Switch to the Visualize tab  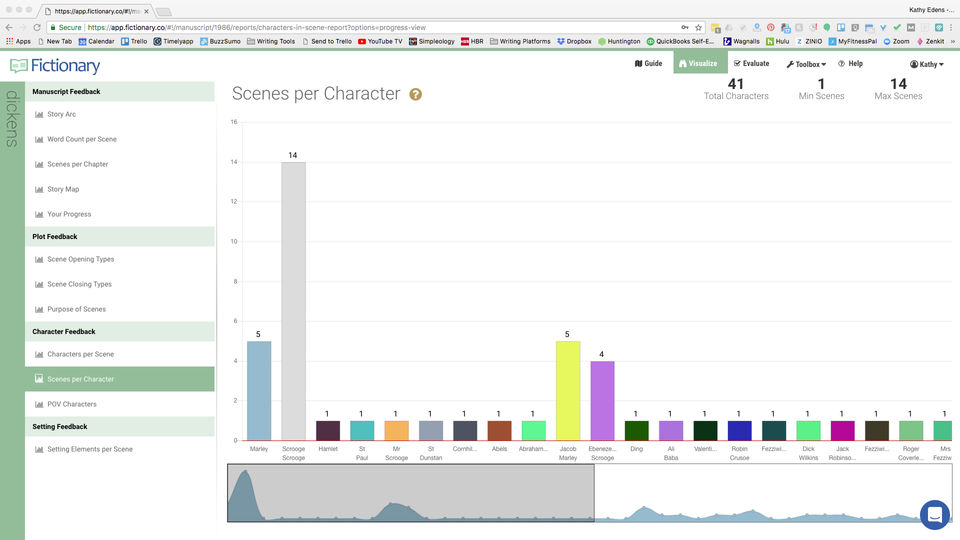(x=700, y=63)
